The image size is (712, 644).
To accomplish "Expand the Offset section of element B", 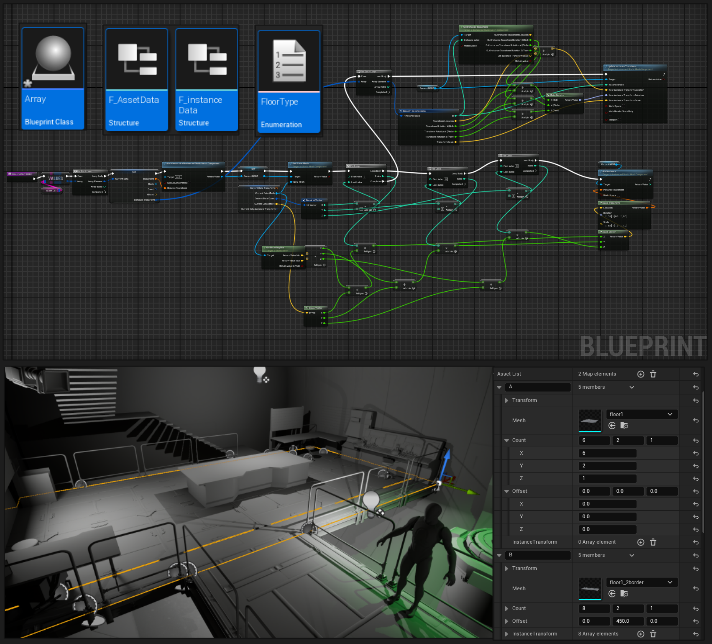I will (x=507, y=621).
